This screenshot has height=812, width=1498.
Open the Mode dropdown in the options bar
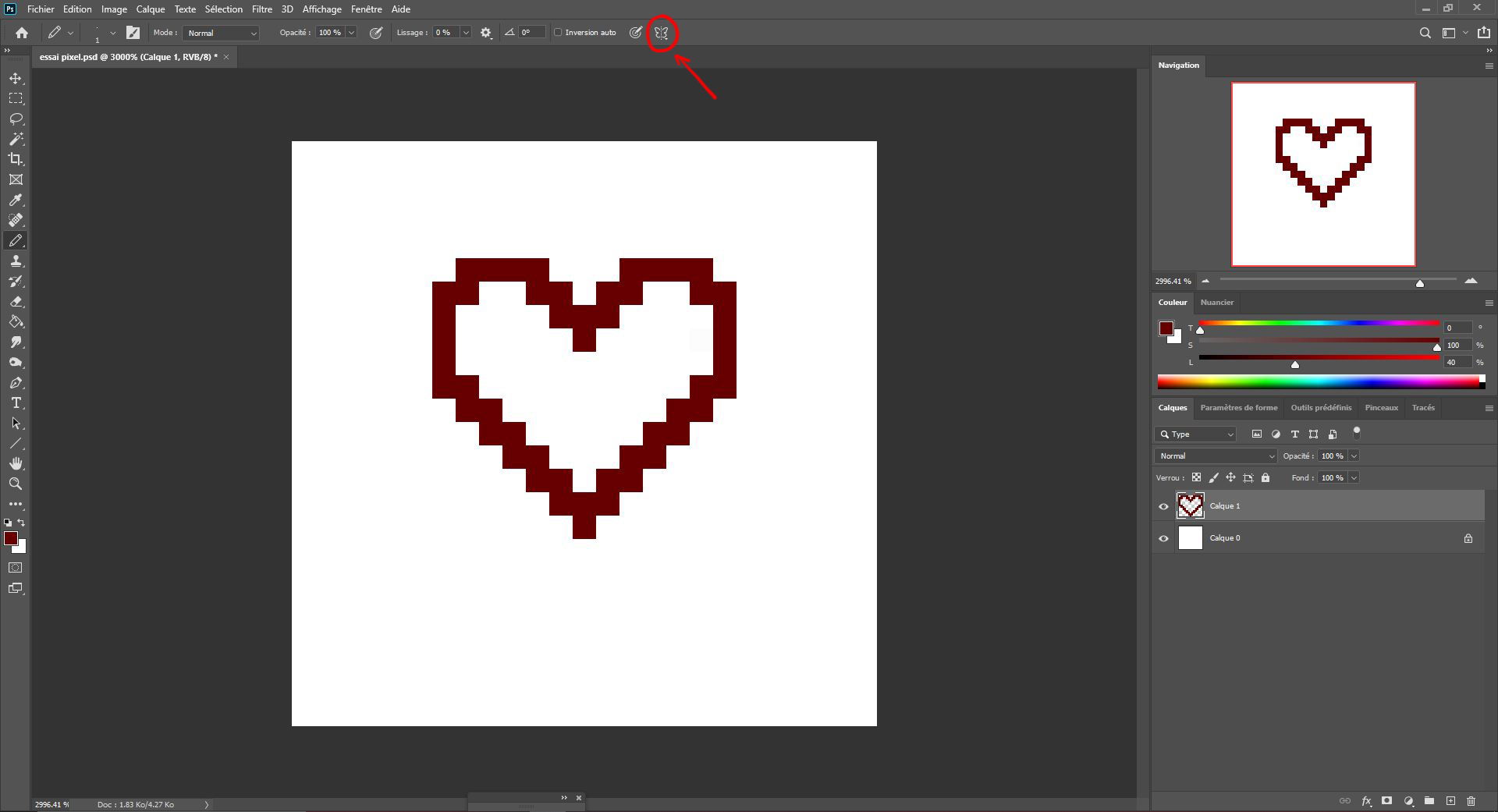221,33
